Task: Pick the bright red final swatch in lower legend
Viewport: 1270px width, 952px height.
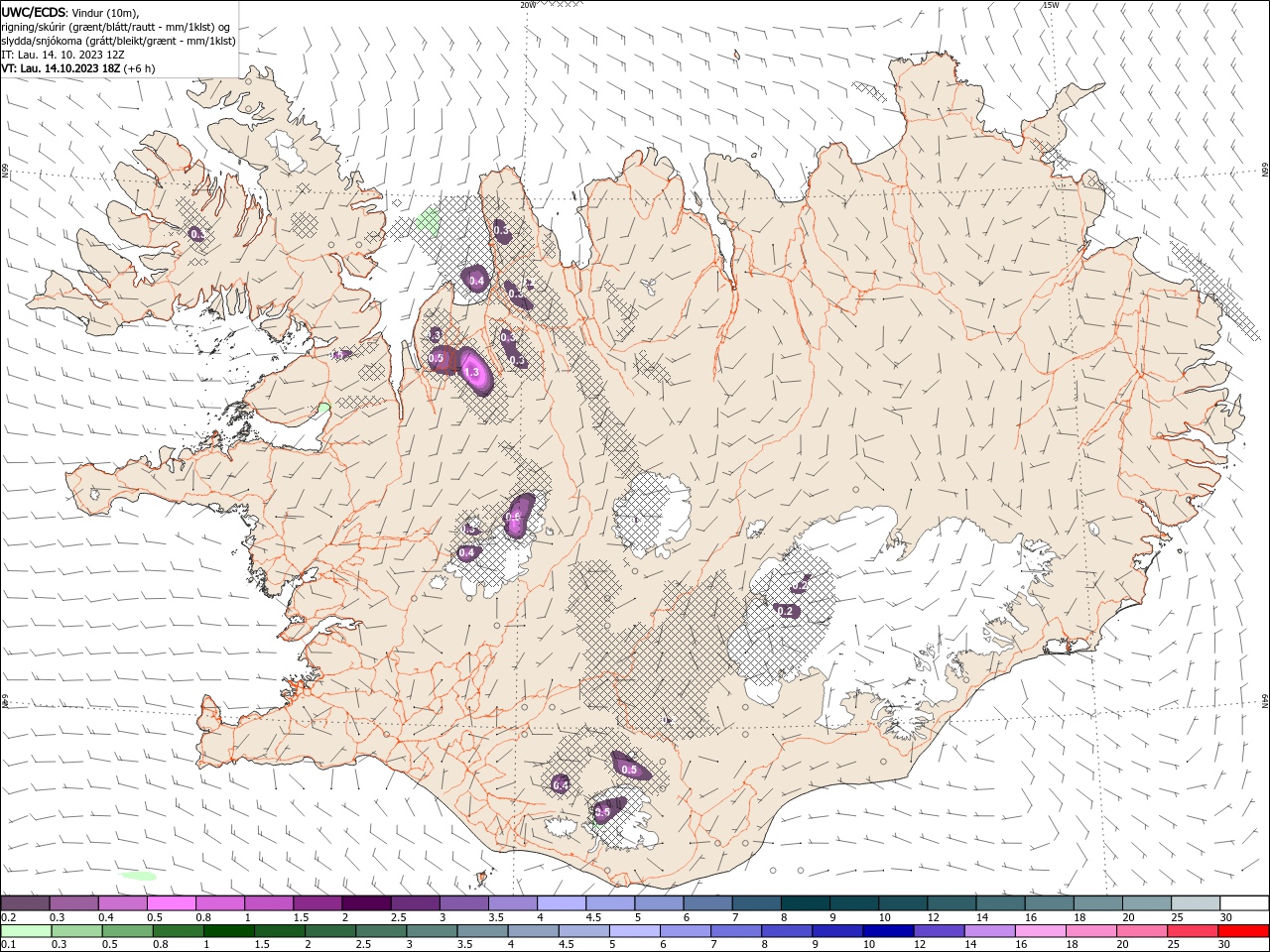Action: 1243,931
